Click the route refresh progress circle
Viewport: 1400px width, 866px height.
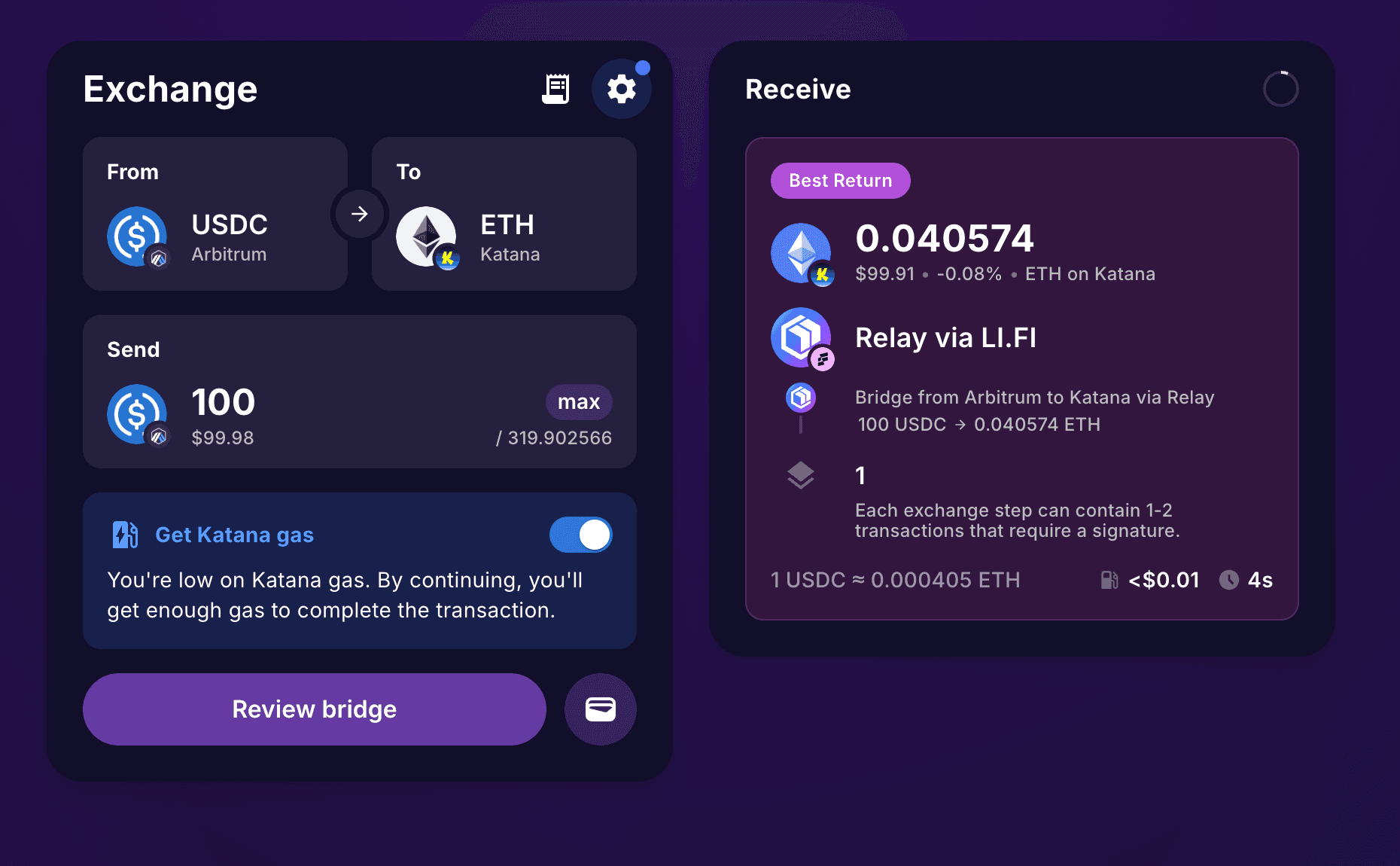tap(1281, 89)
